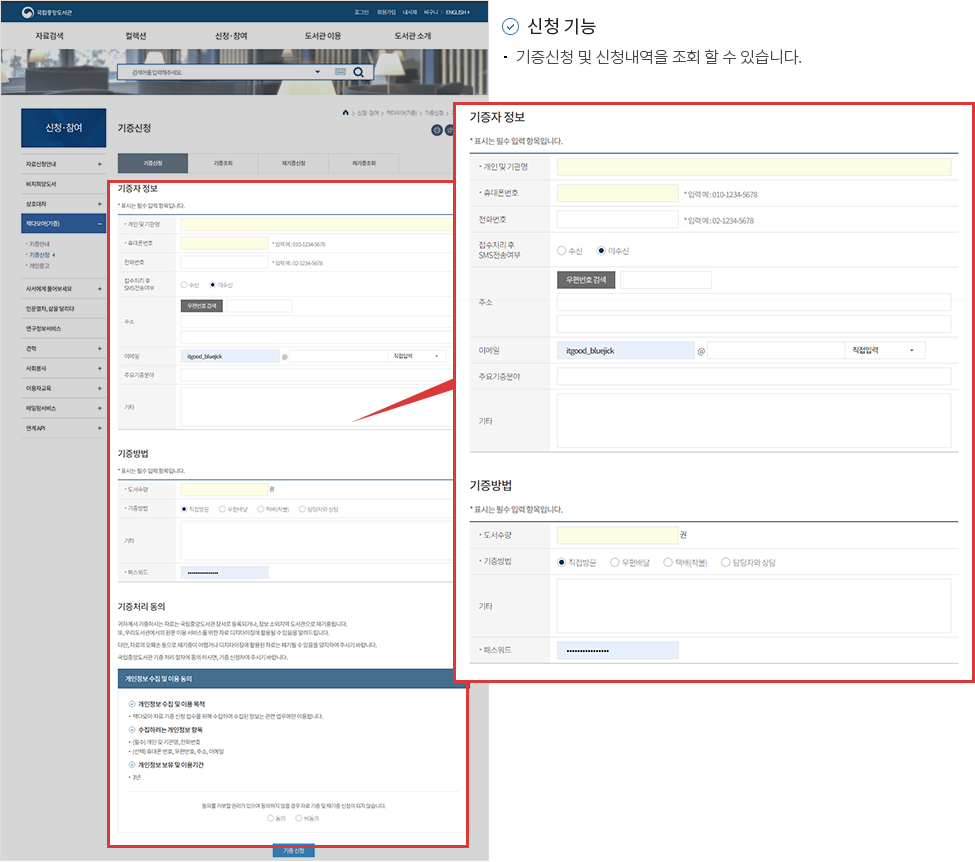Click the magnifier search icon in banner

(358, 72)
